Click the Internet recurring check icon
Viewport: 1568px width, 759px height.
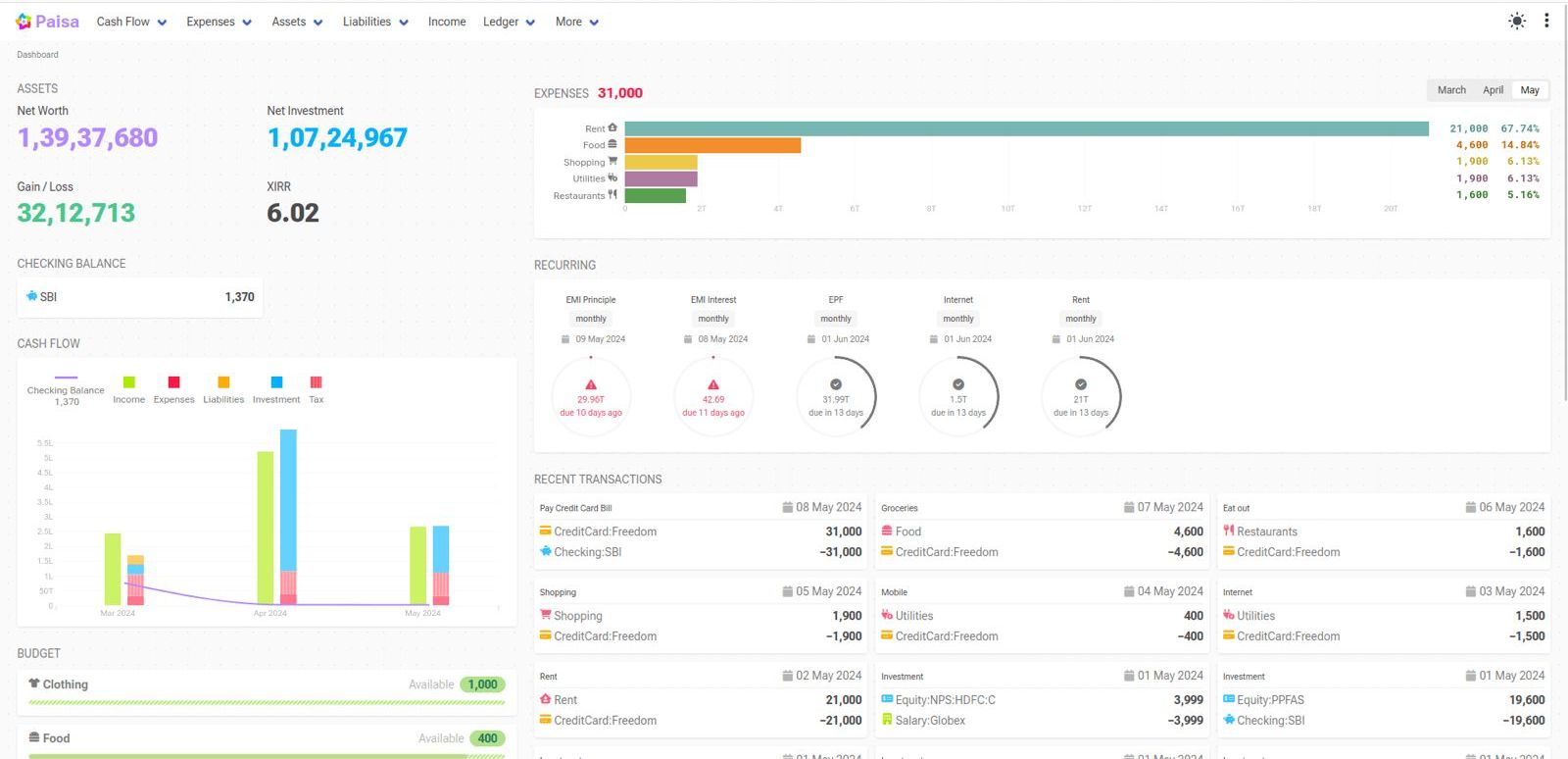click(x=958, y=384)
